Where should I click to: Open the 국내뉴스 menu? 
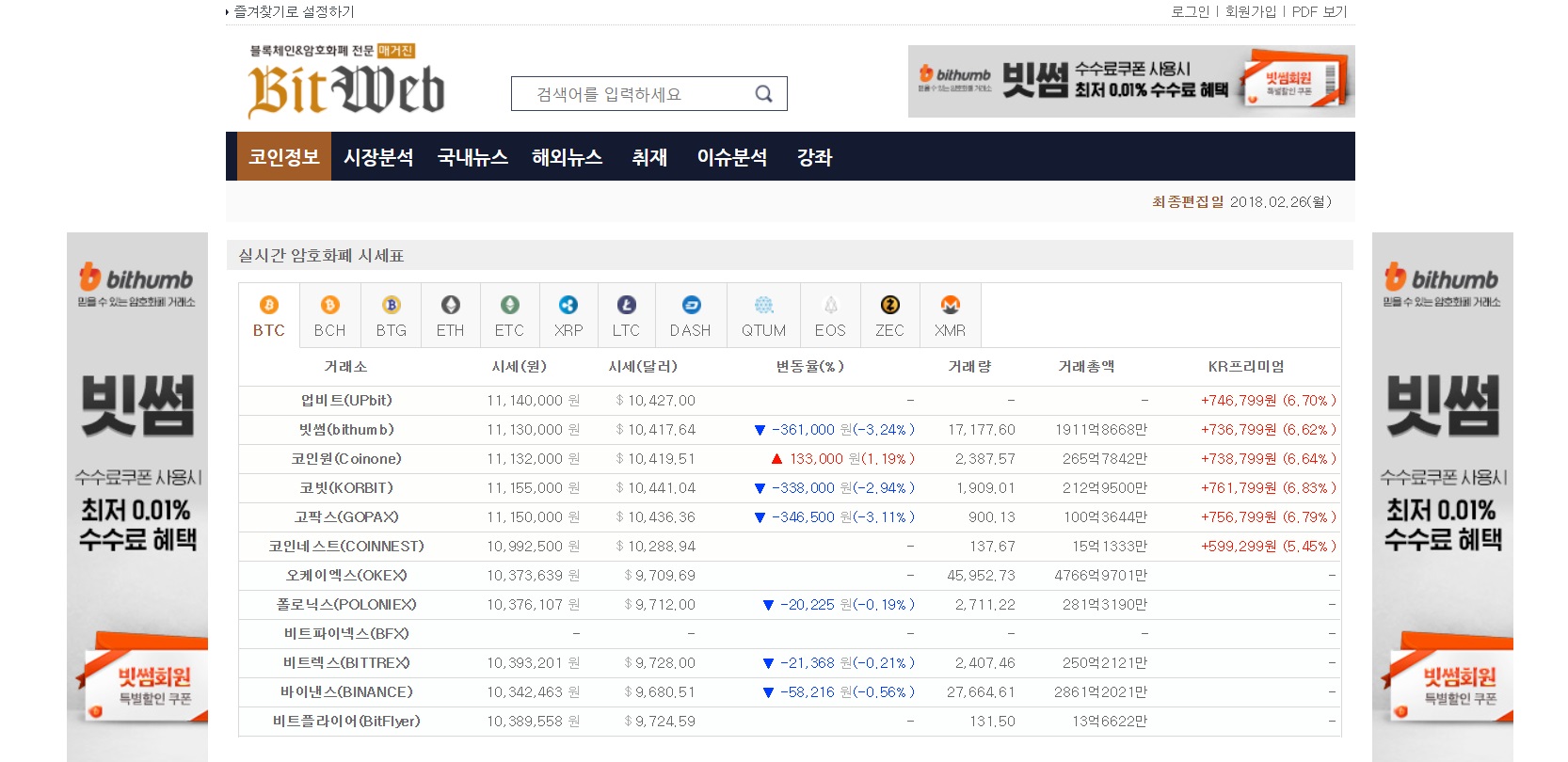click(x=472, y=157)
